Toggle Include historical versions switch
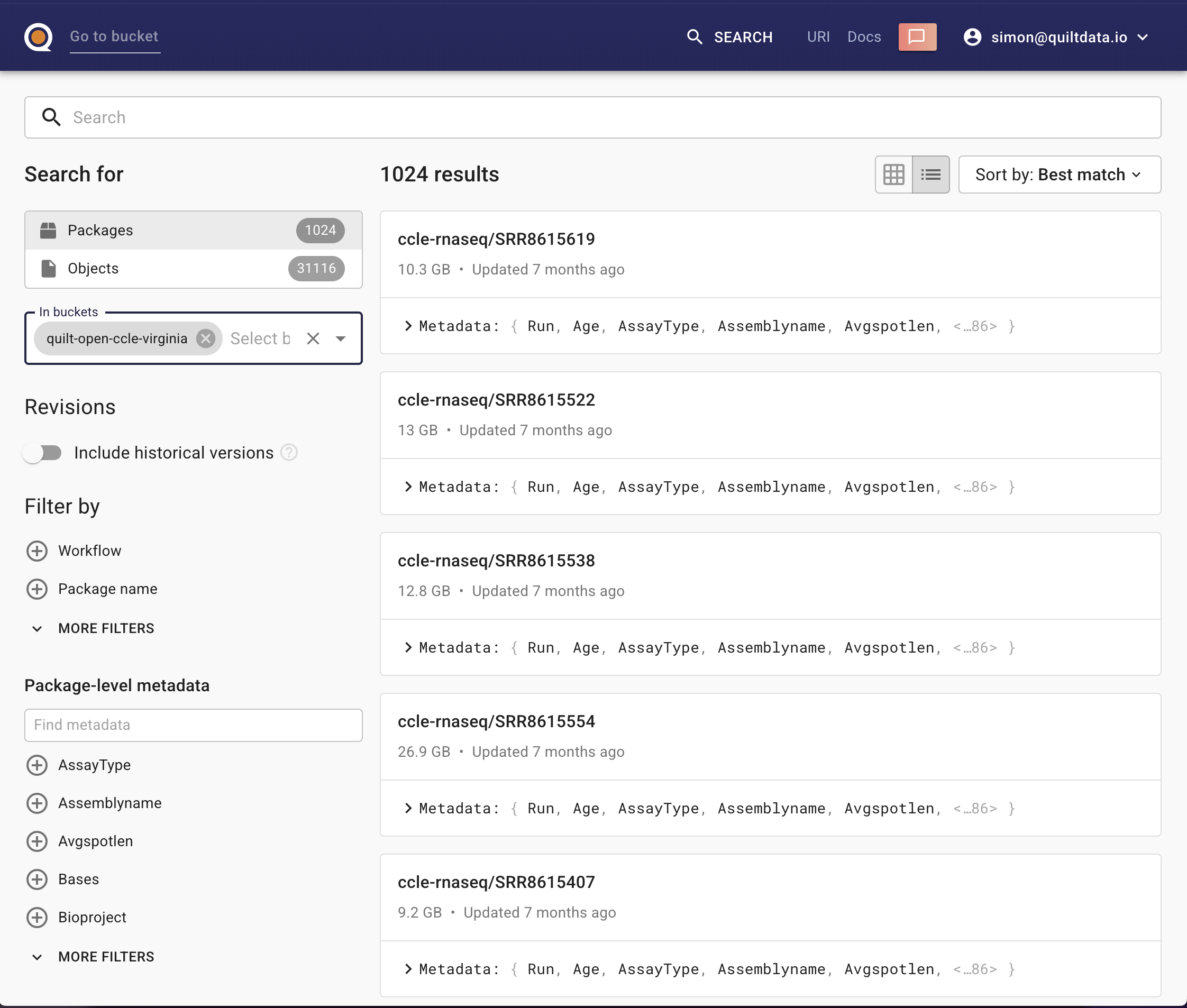The height and width of the screenshot is (1008, 1187). (43, 453)
